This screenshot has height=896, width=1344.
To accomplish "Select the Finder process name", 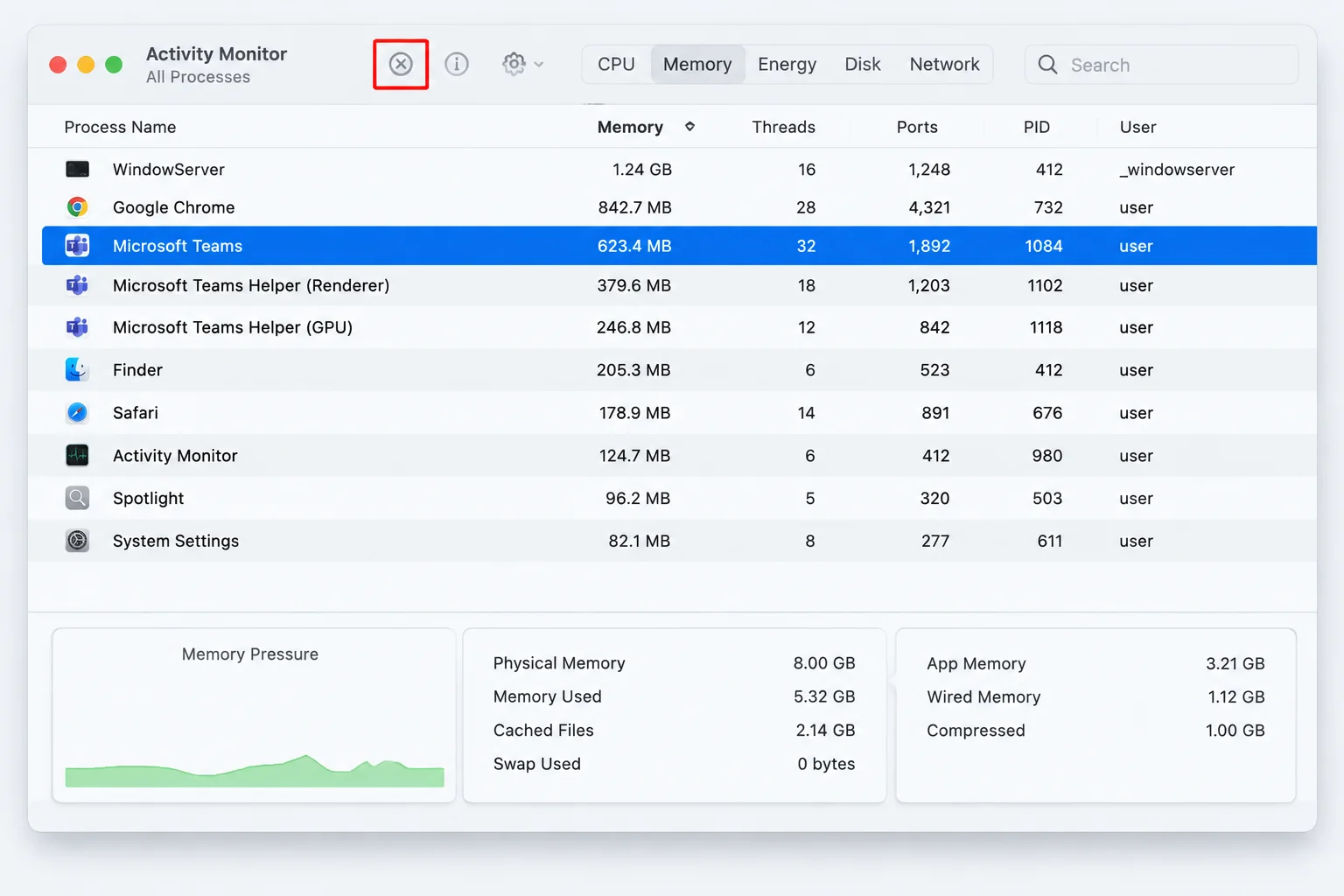I will coord(137,370).
